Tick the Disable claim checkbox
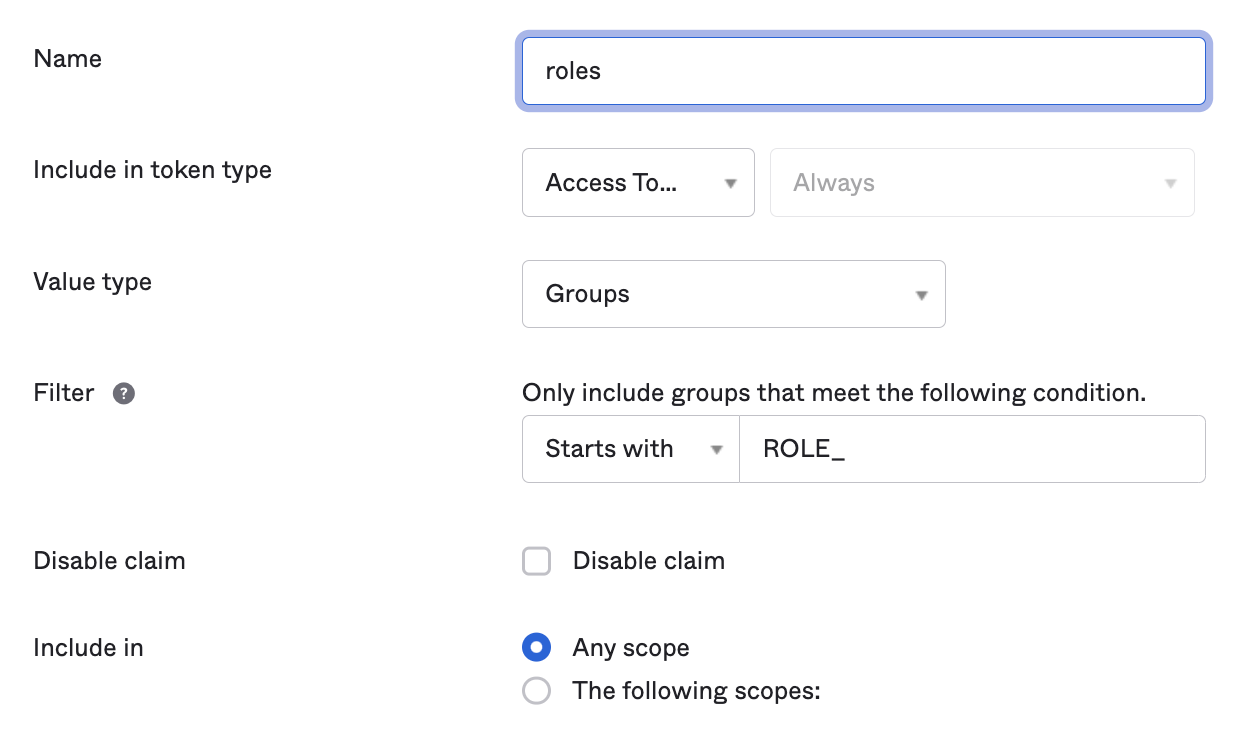The width and height of the screenshot is (1250, 748). coord(537,561)
